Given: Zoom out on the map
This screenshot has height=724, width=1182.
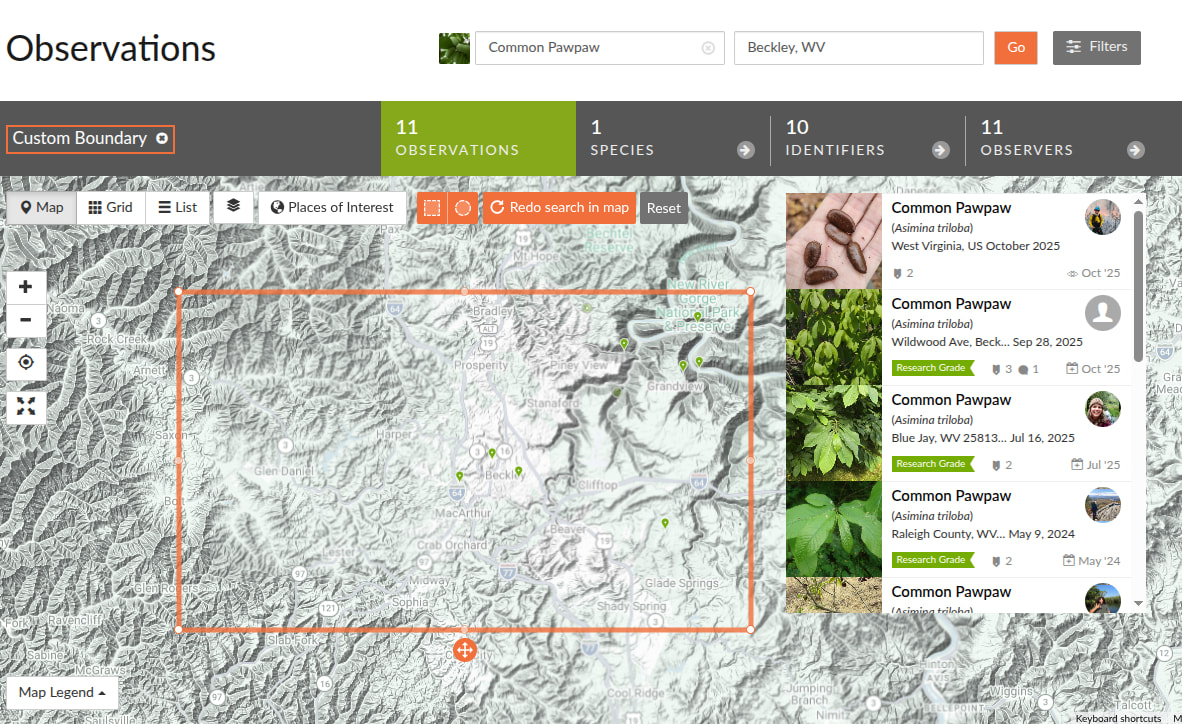Looking at the screenshot, I should click(26, 321).
